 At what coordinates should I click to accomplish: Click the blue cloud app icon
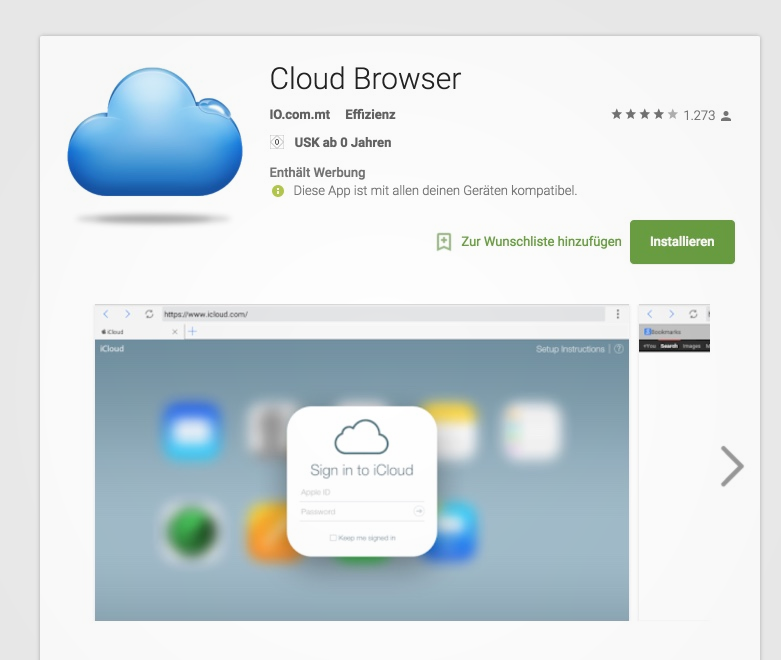155,132
